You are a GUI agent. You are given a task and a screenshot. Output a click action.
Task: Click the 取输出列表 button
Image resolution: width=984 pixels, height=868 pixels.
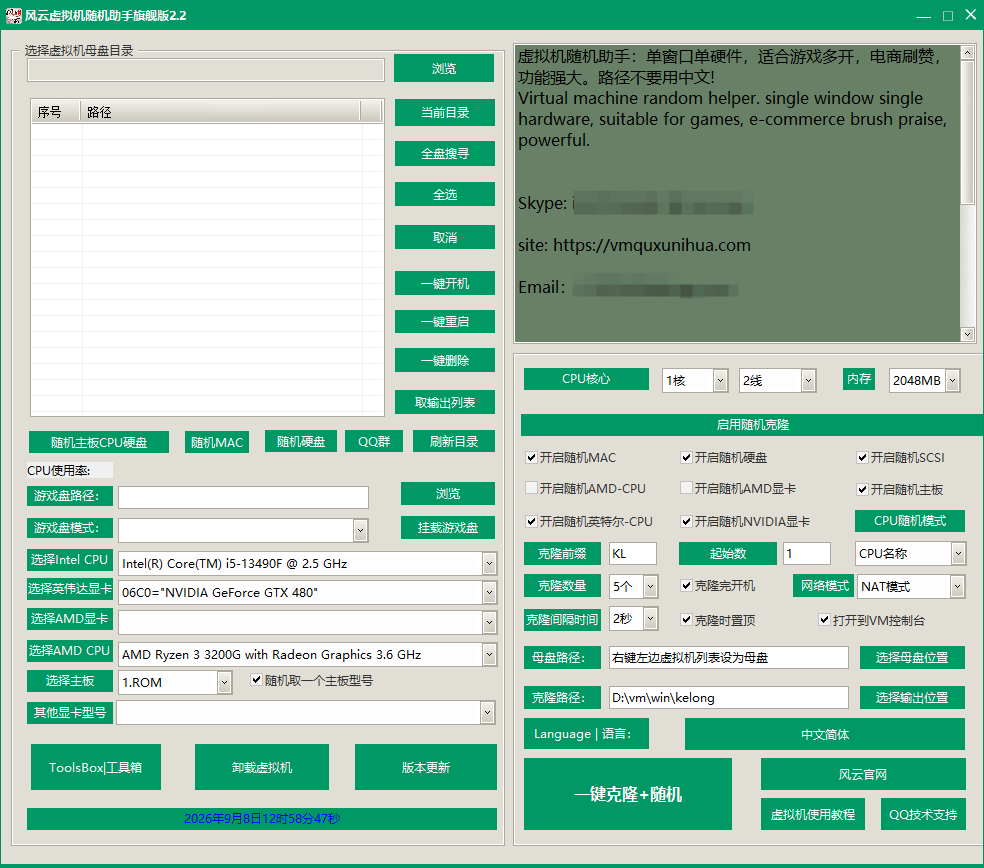[444, 402]
